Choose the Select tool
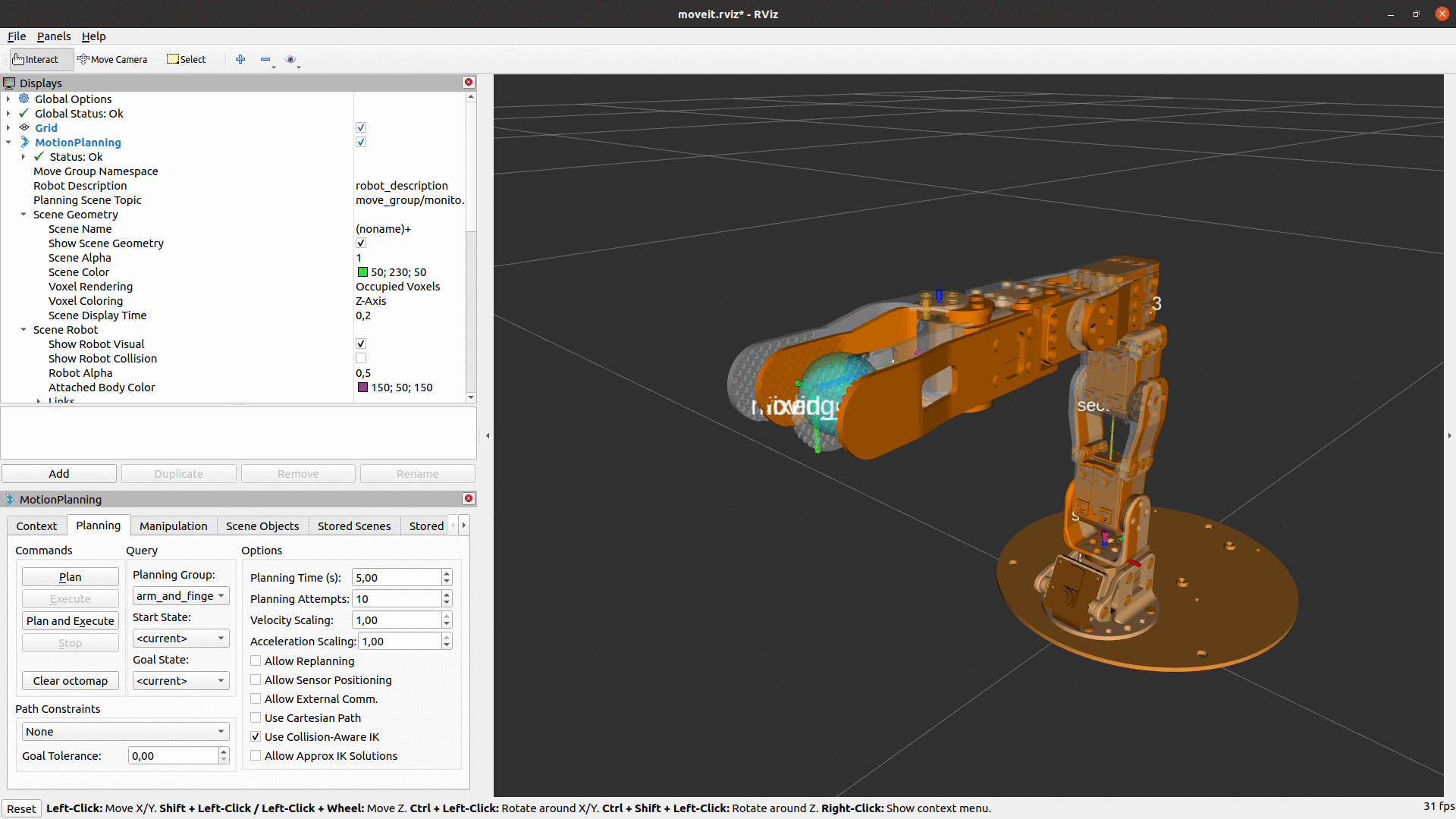 (187, 59)
